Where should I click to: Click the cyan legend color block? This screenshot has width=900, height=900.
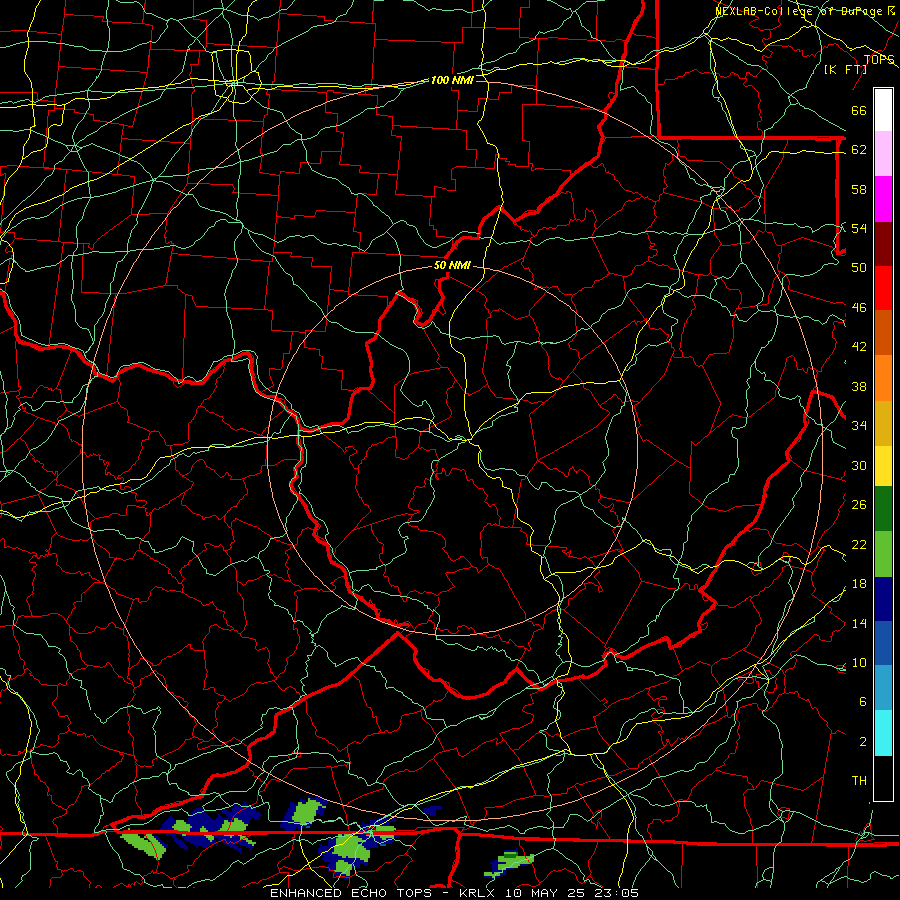click(x=883, y=733)
